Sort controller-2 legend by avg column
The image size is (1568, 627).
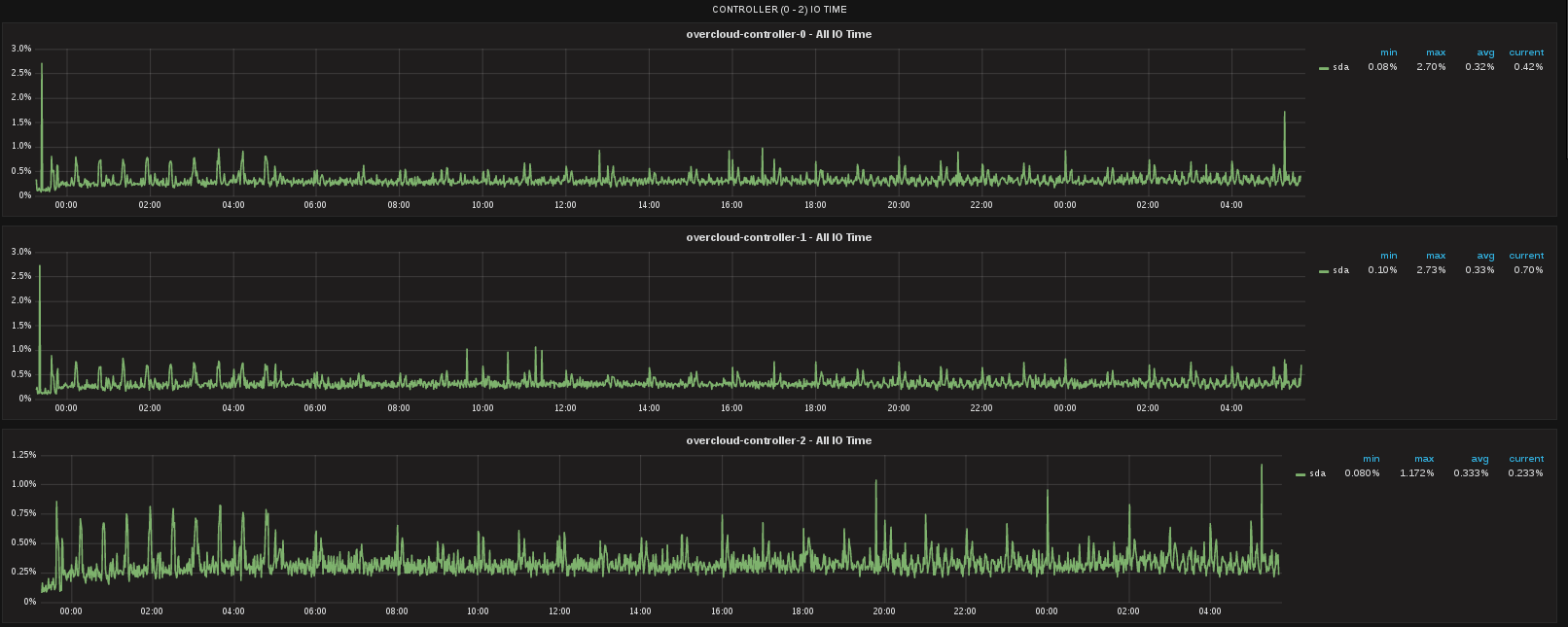[x=1479, y=459]
